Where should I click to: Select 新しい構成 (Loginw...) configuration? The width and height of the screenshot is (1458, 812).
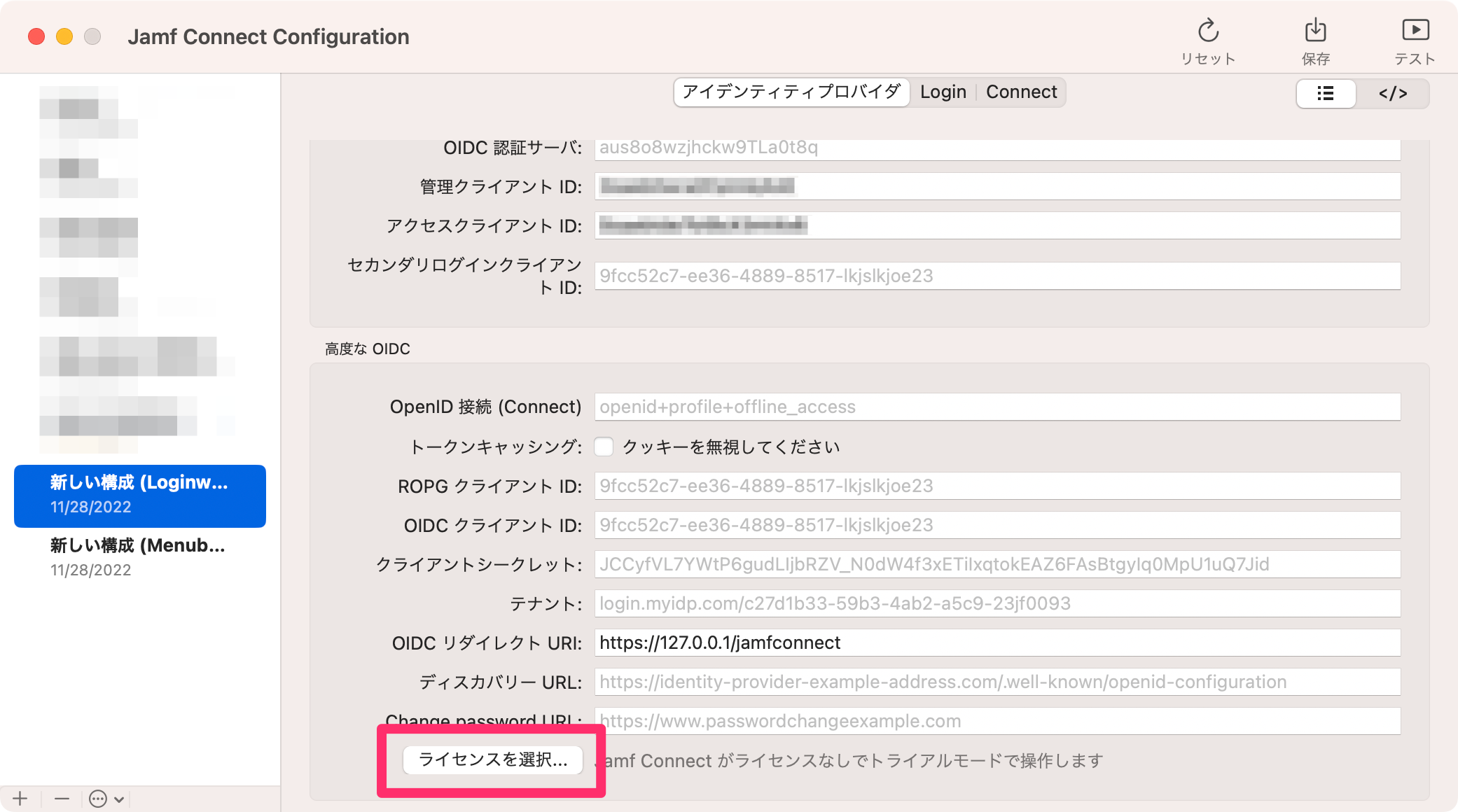tap(140, 496)
